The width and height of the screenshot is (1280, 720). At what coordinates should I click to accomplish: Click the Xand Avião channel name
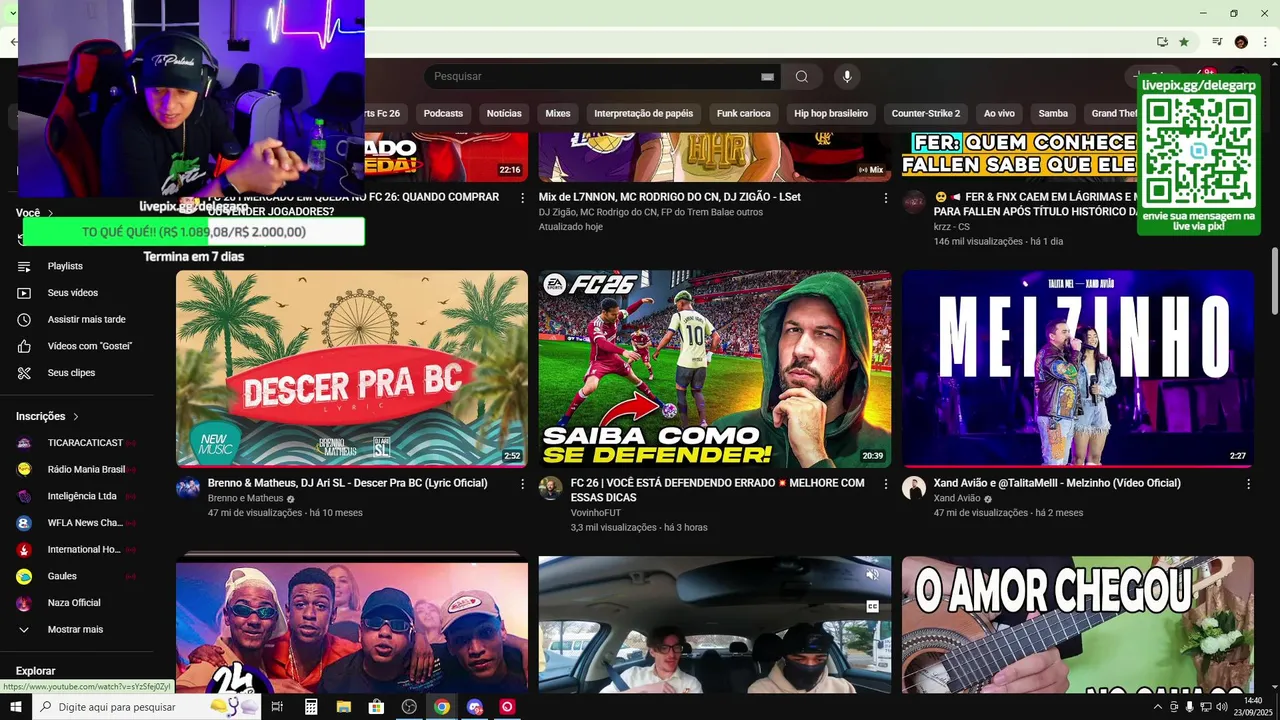click(957, 498)
